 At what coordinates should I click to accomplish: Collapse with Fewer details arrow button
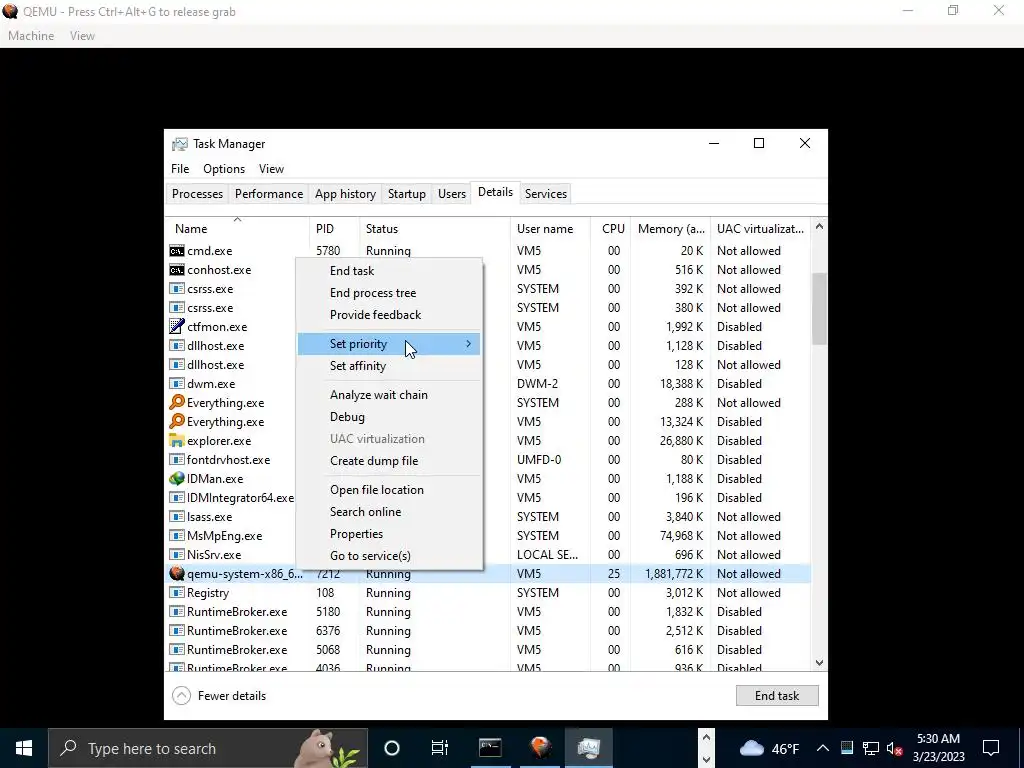click(x=182, y=696)
